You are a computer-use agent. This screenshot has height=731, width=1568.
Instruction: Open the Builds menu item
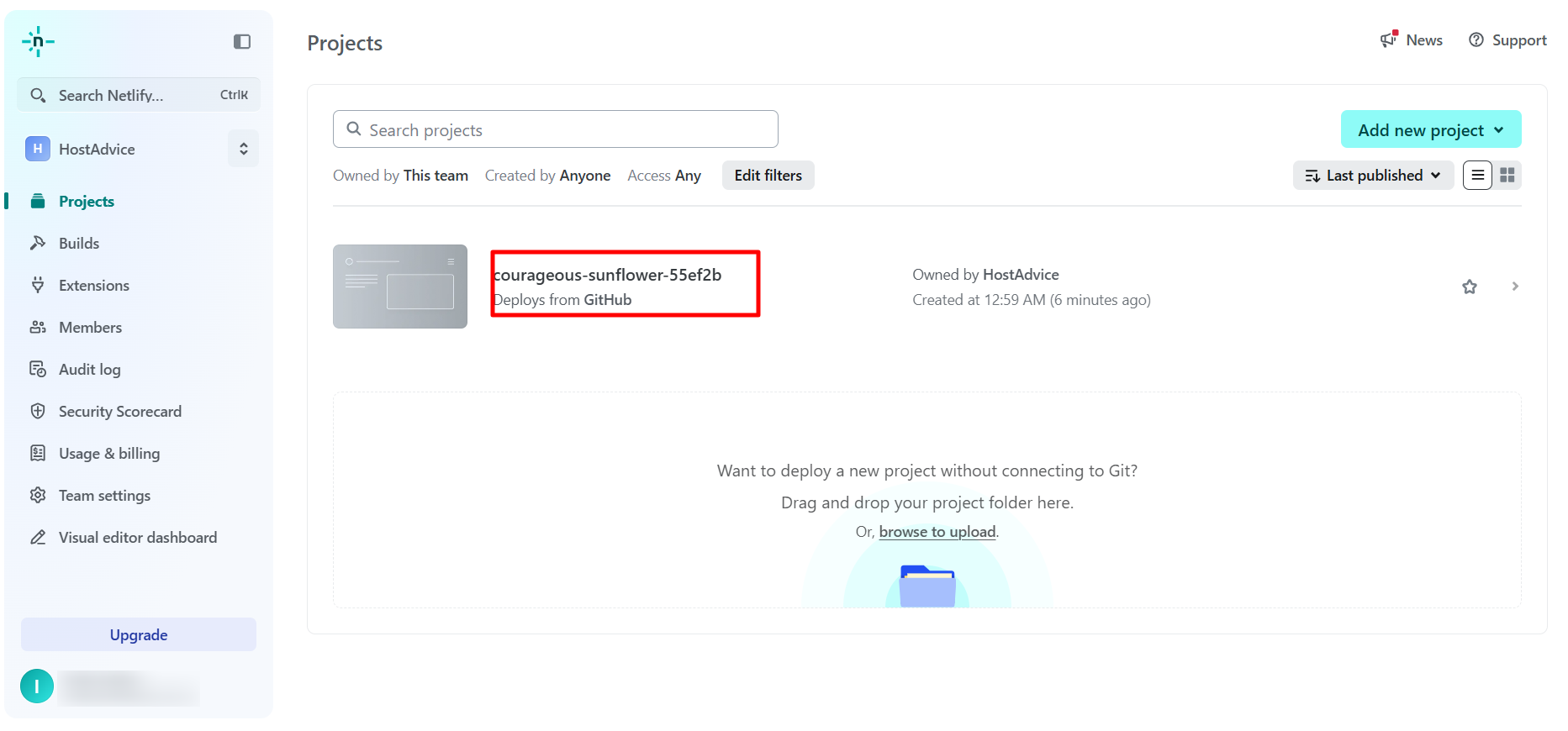point(79,243)
